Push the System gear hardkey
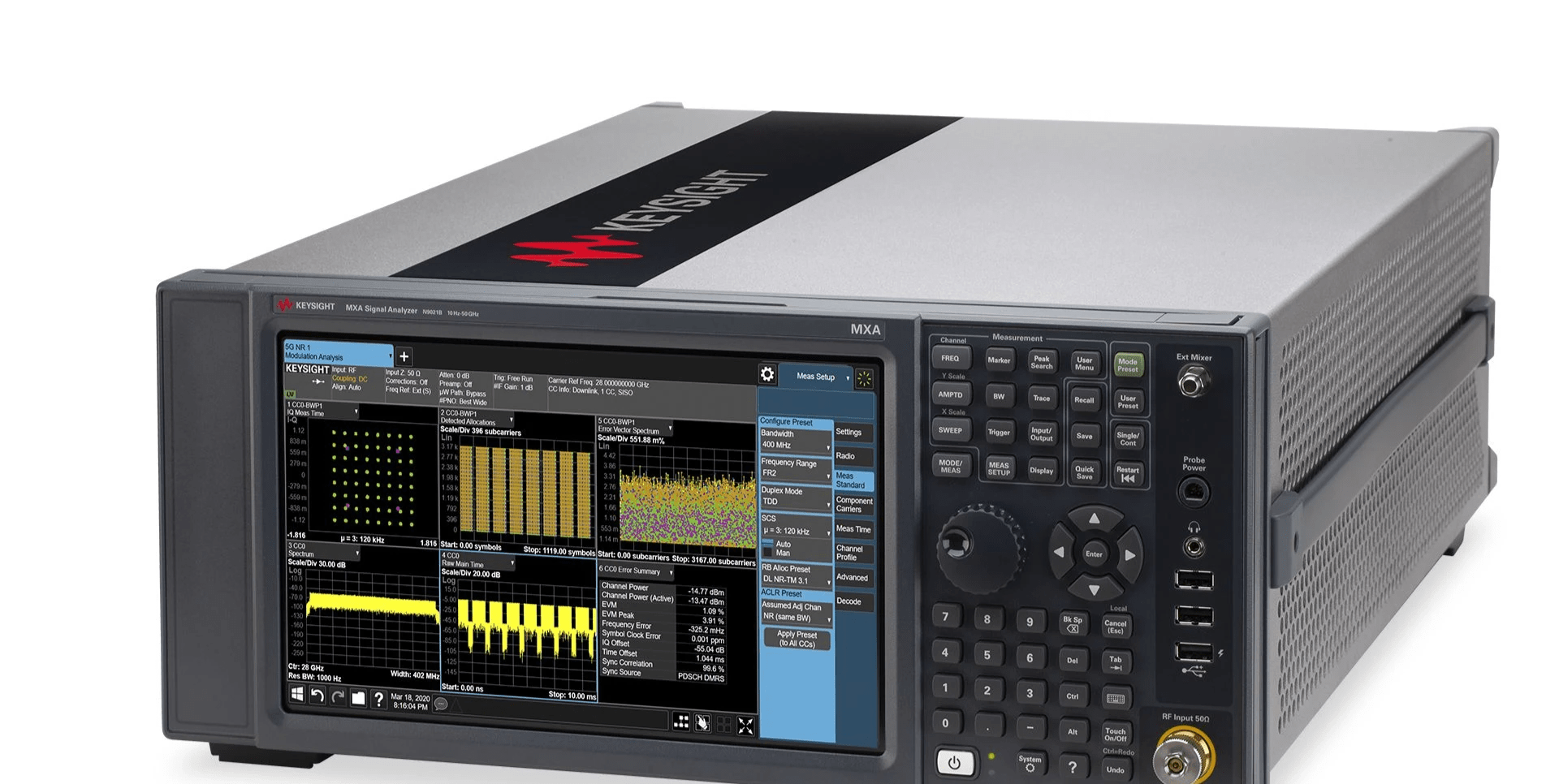Viewport: 1559px width, 784px height. 1030,763
